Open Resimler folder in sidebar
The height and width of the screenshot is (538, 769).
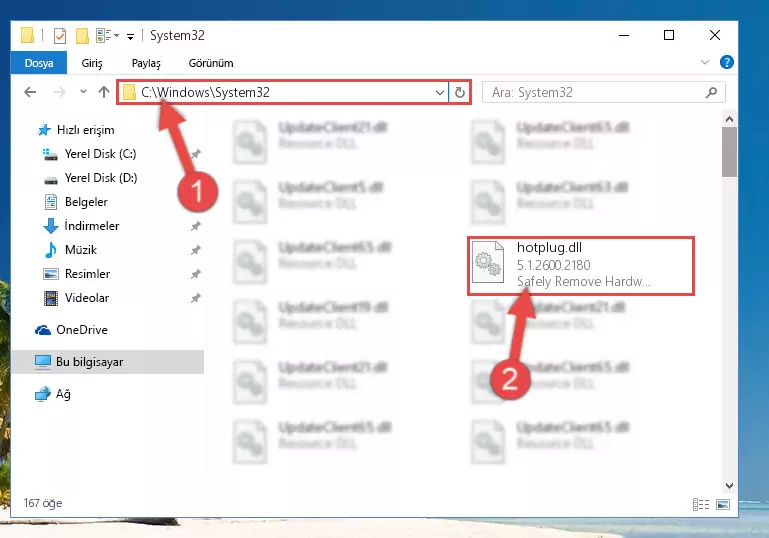point(87,274)
